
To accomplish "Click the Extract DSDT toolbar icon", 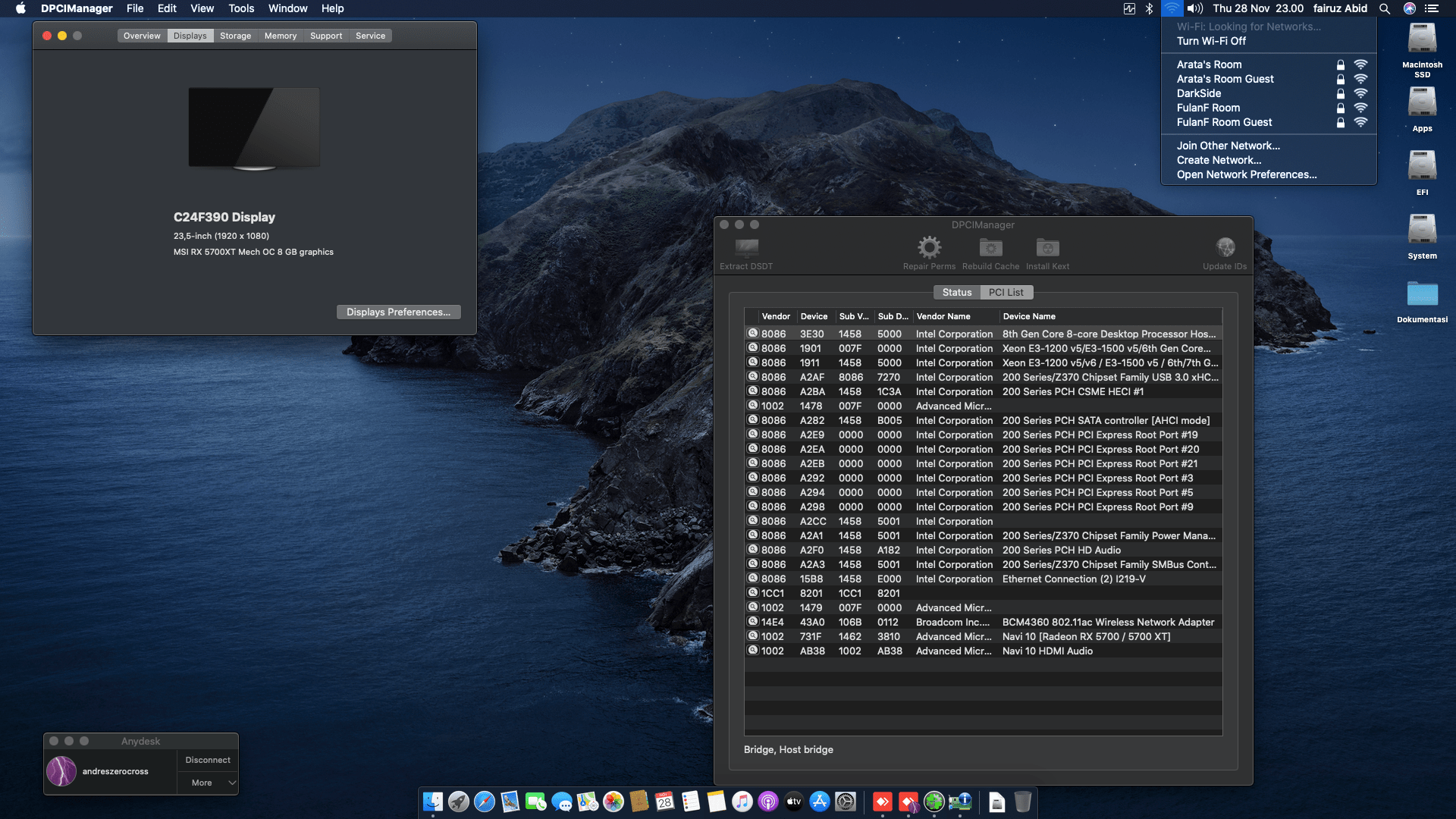I will (x=746, y=248).
